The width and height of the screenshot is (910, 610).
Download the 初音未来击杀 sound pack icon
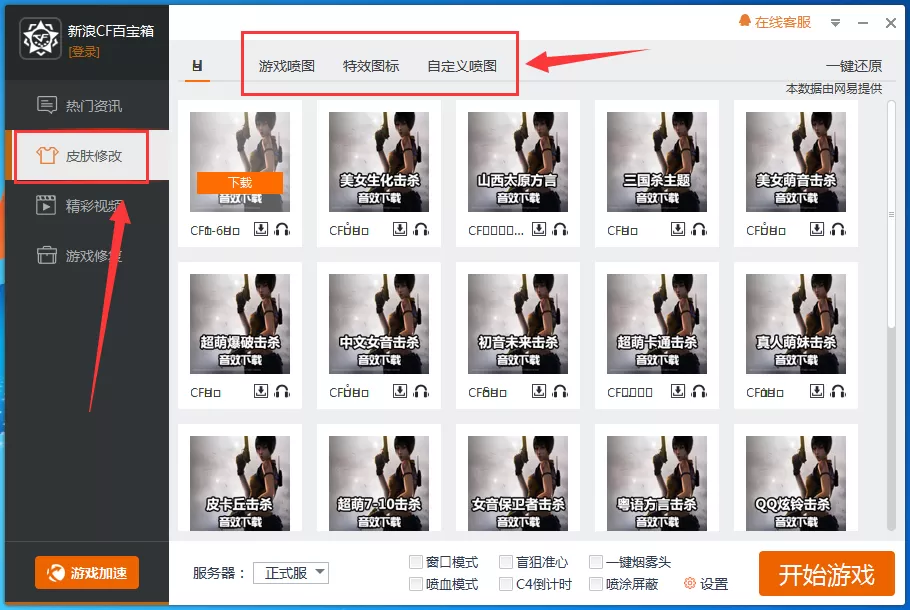pos(539,391)
